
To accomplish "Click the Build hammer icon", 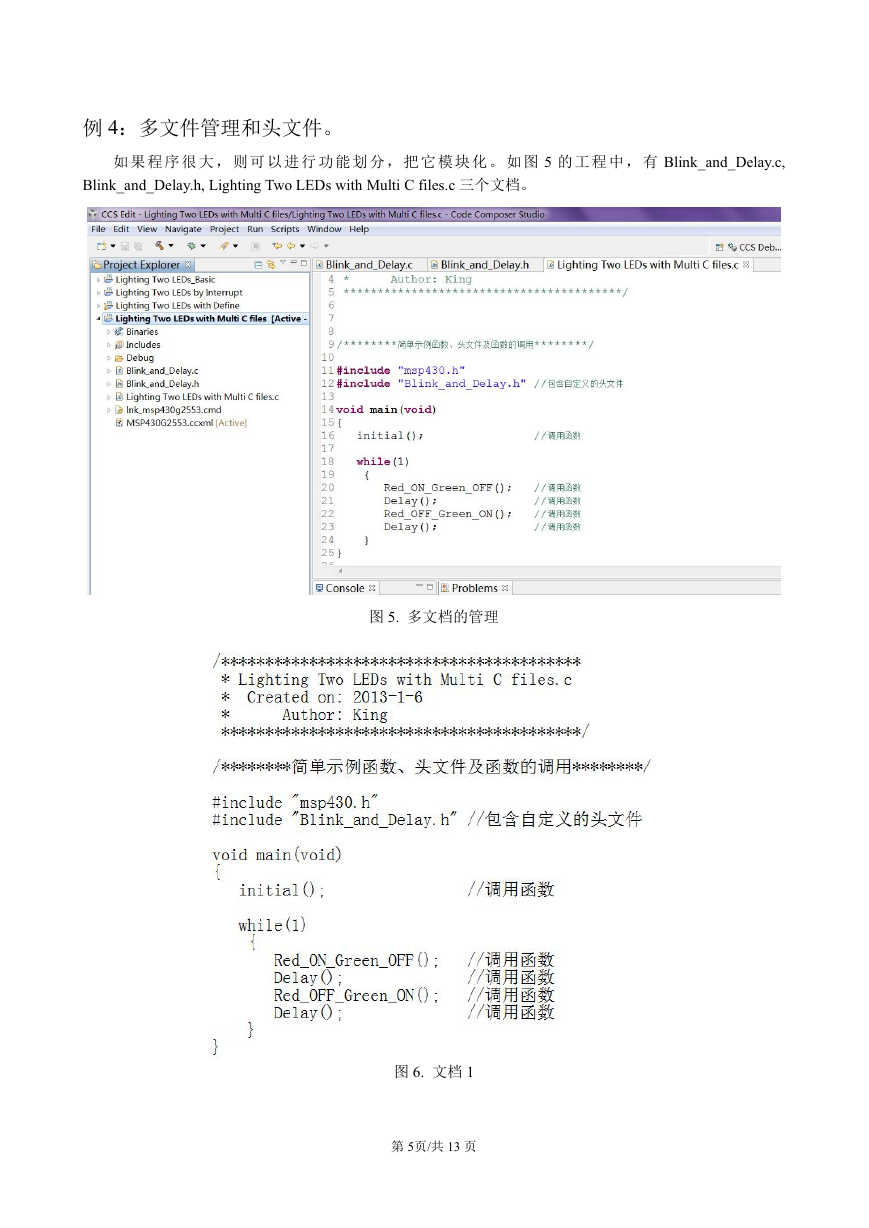I will [x=159, y=246].
